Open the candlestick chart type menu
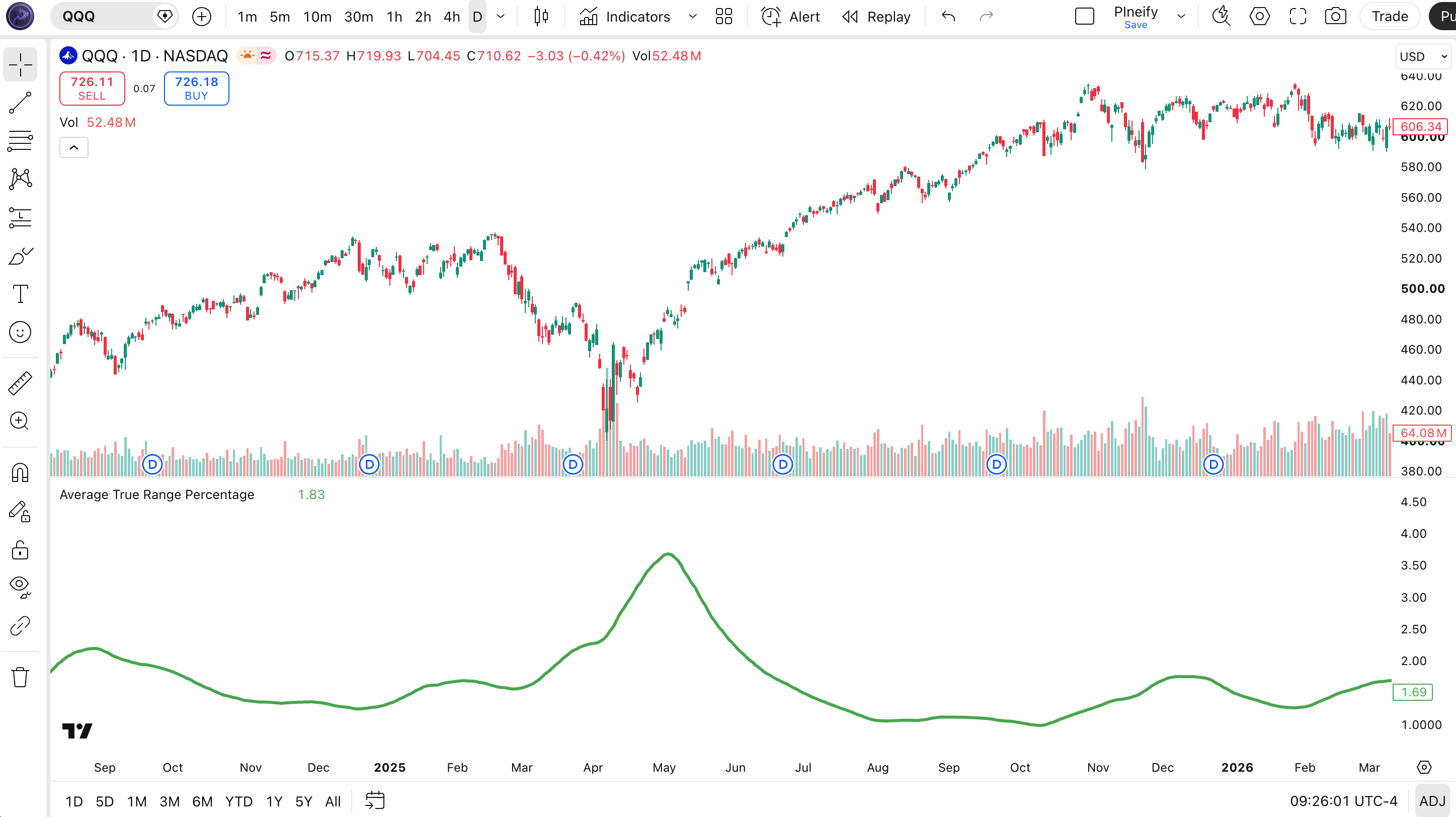1456x817 pixels. coord(541,17)
